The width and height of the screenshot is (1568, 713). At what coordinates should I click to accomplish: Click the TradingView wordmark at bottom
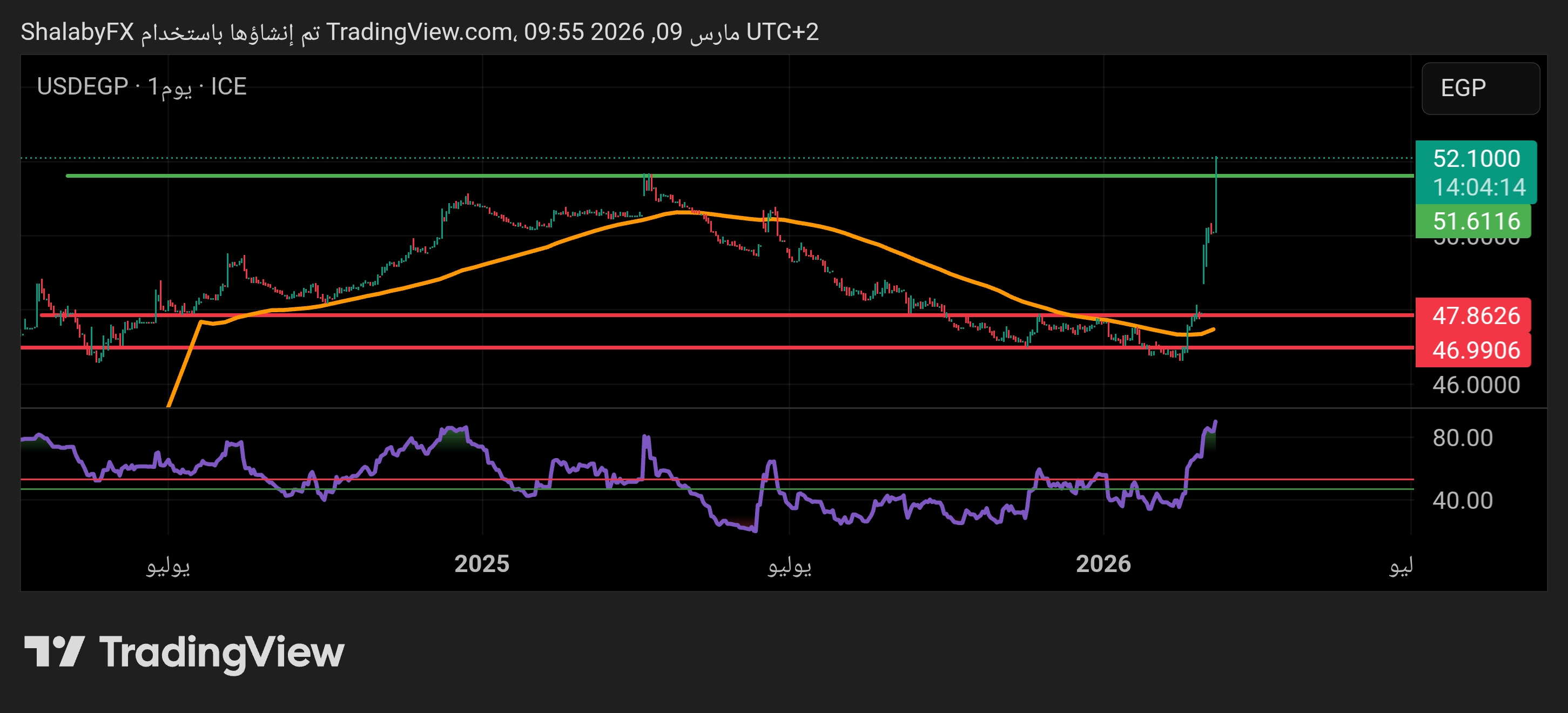click(221, 652)
